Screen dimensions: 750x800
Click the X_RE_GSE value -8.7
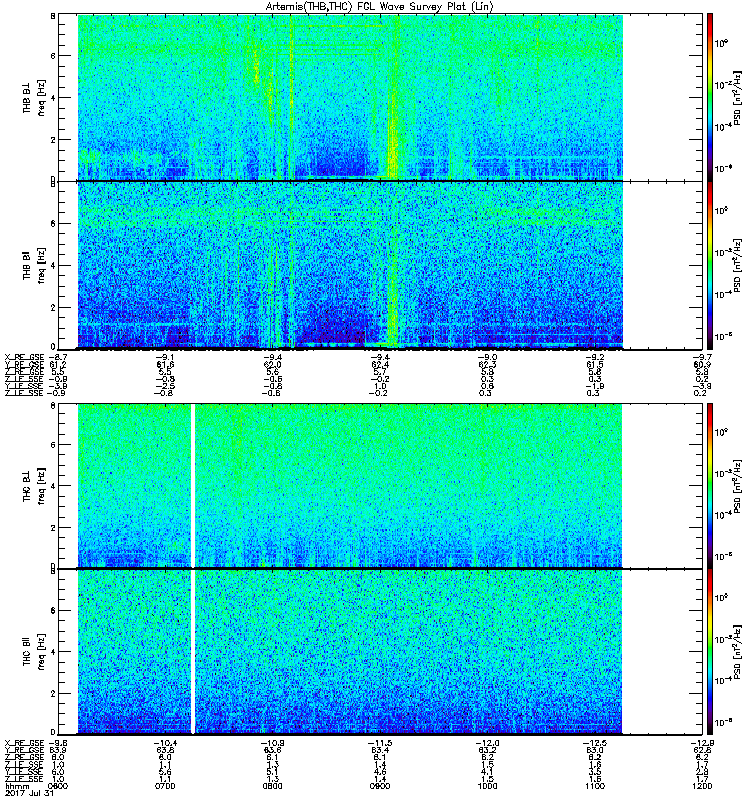[x=57, y=358]
